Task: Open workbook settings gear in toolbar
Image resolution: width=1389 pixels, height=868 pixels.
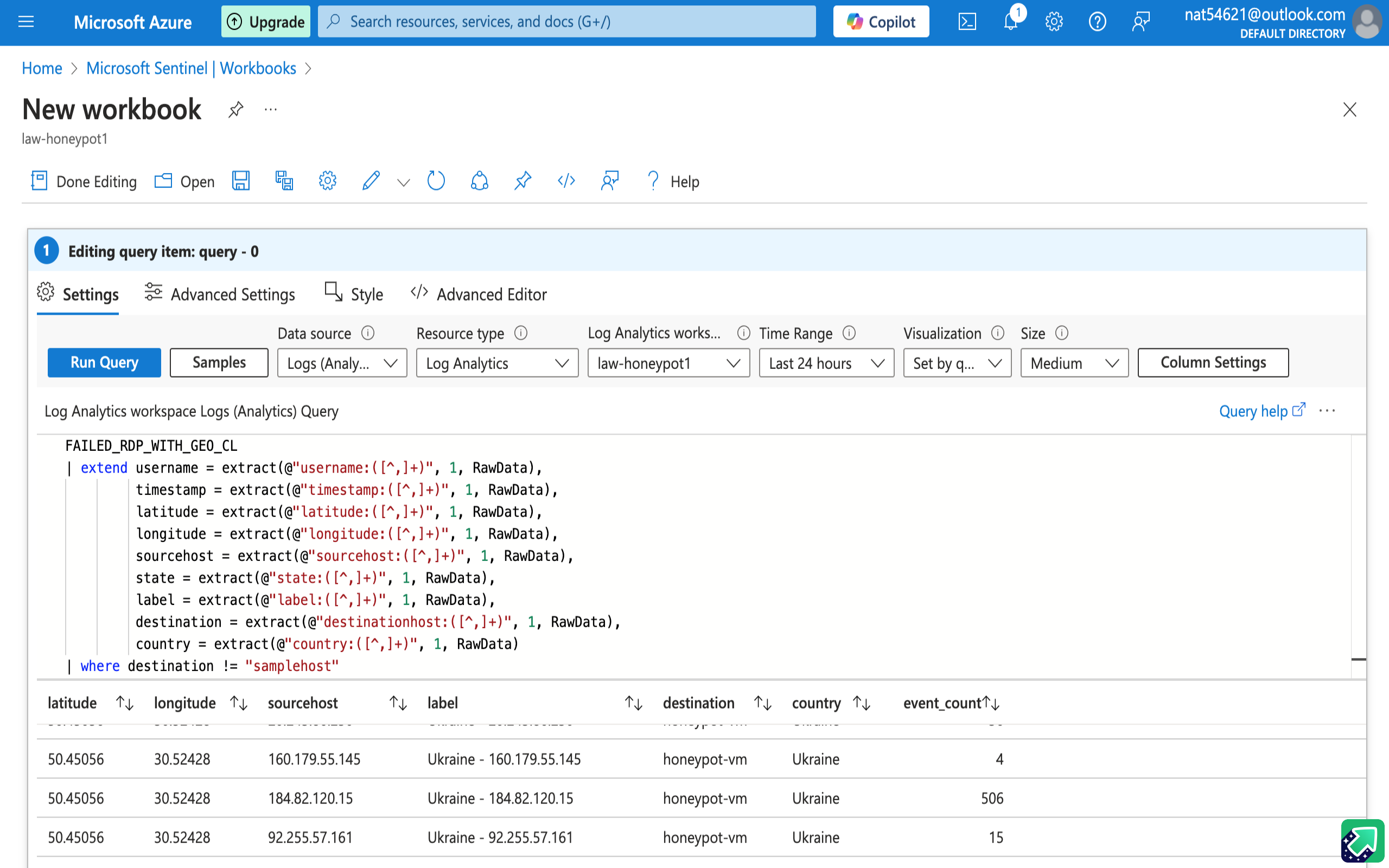Action: (x=327, y=181)
